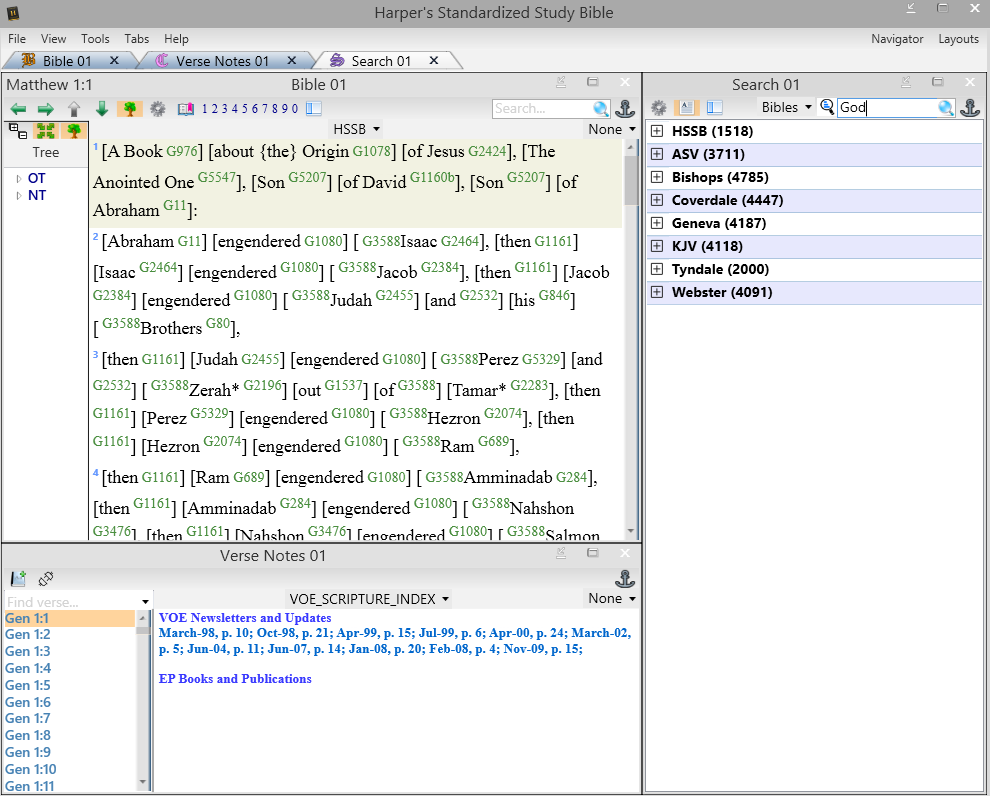Screen dimensions: 990x796
Task: Click the anchor icon in Verse Notes pane
Action: (624, 578)
